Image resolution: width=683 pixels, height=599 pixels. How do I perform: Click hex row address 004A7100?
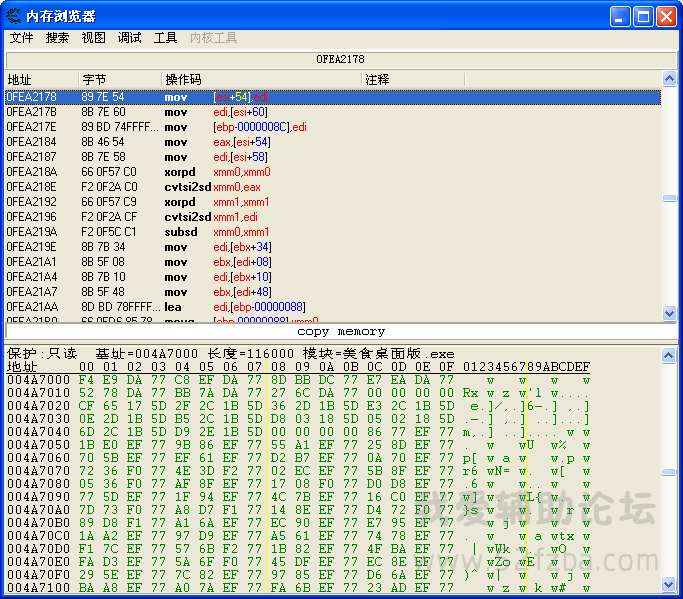pos(38,588)
